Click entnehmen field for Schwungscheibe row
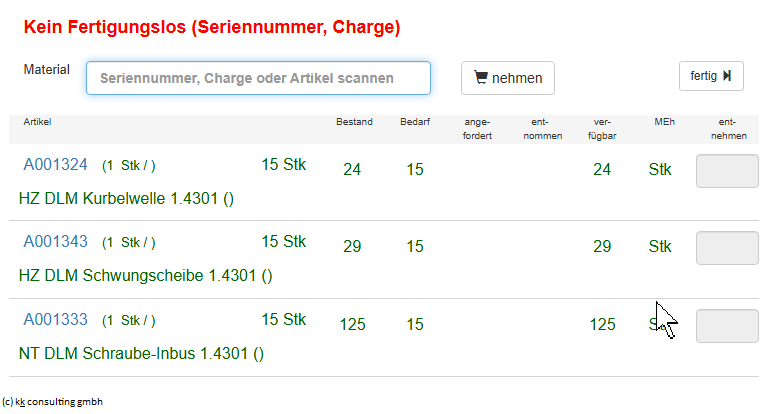The width and height of the screenshot is (774, 414). click(x=727, y=248)
